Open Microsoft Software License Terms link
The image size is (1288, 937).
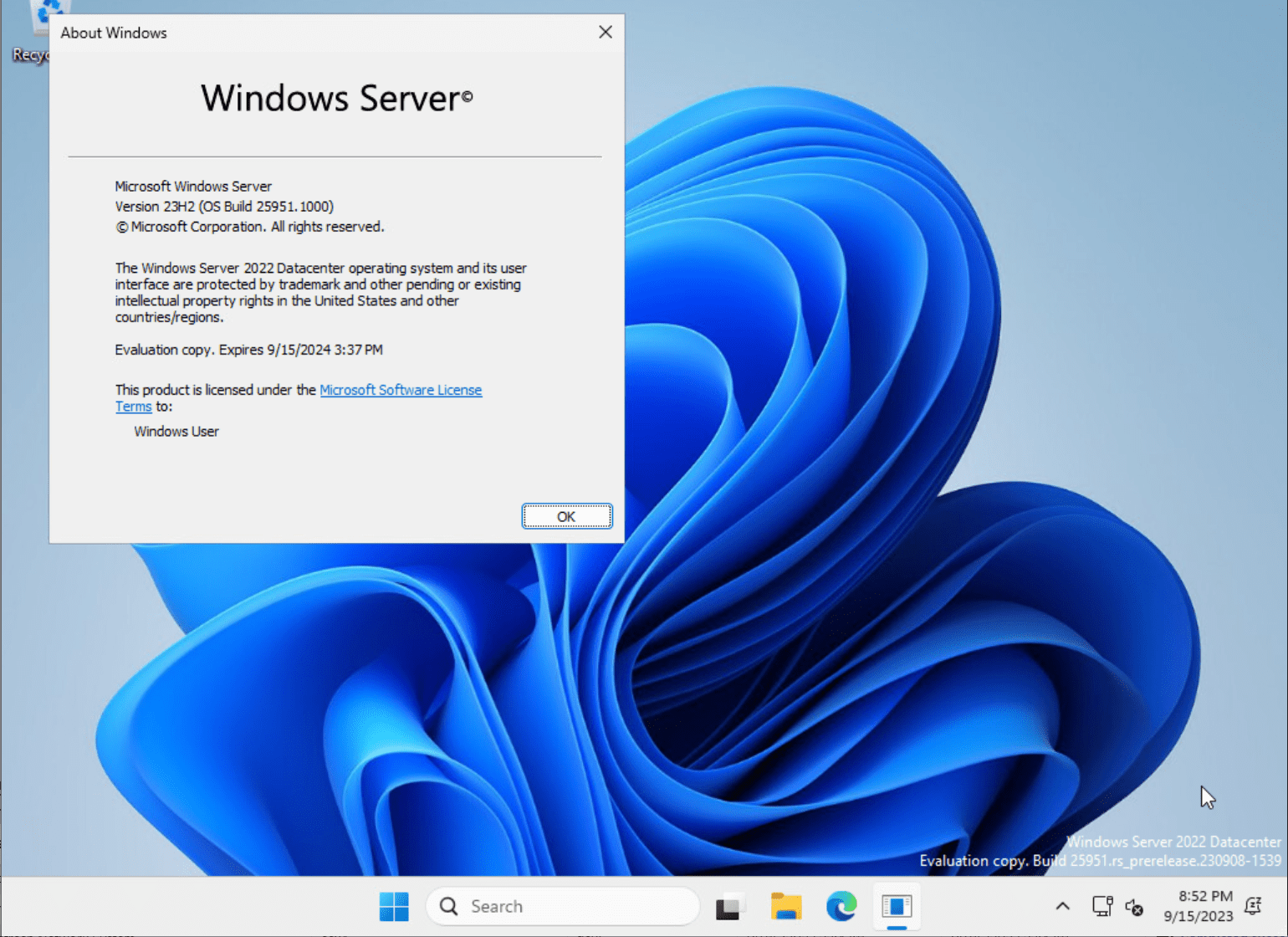coord(400,390)
